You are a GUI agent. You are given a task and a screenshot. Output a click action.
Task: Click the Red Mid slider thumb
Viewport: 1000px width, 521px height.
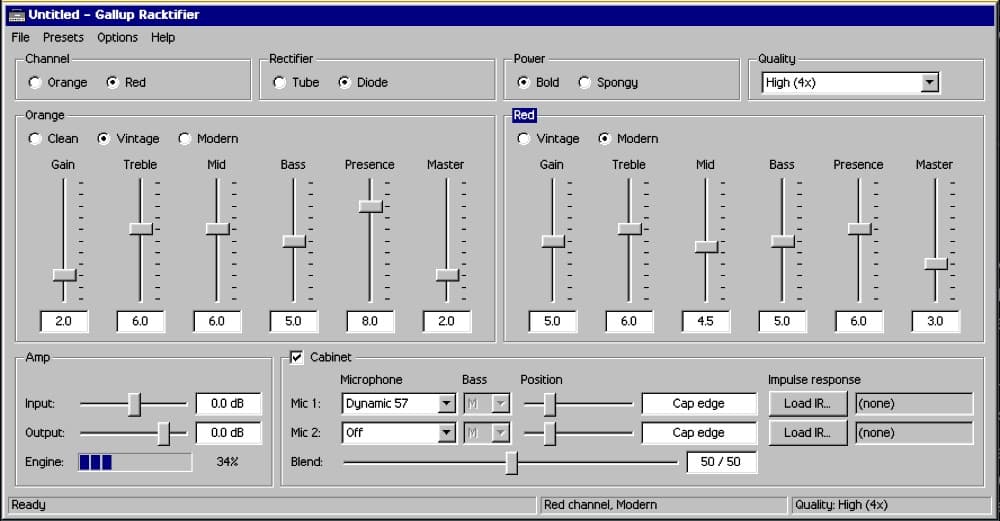pyautogui.click(x=706, y=247)
